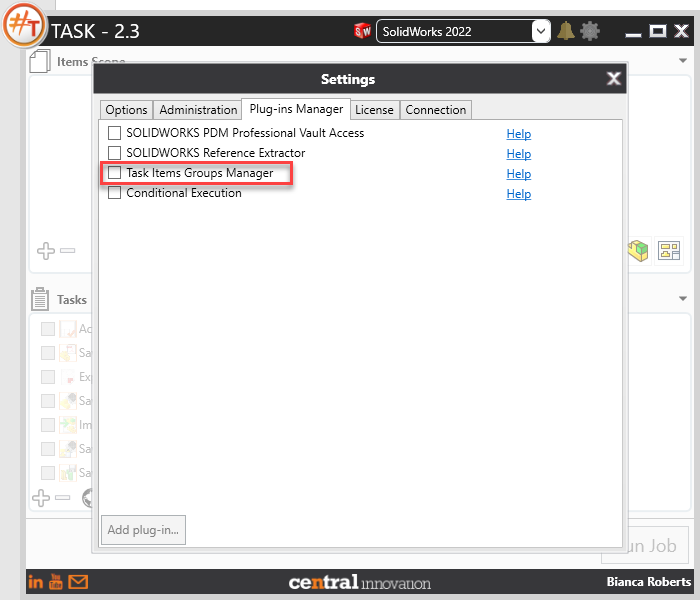The image size is (700, 600).
Task: Open the LinkedIn icon in footer
Action: (x=36, y=582)
